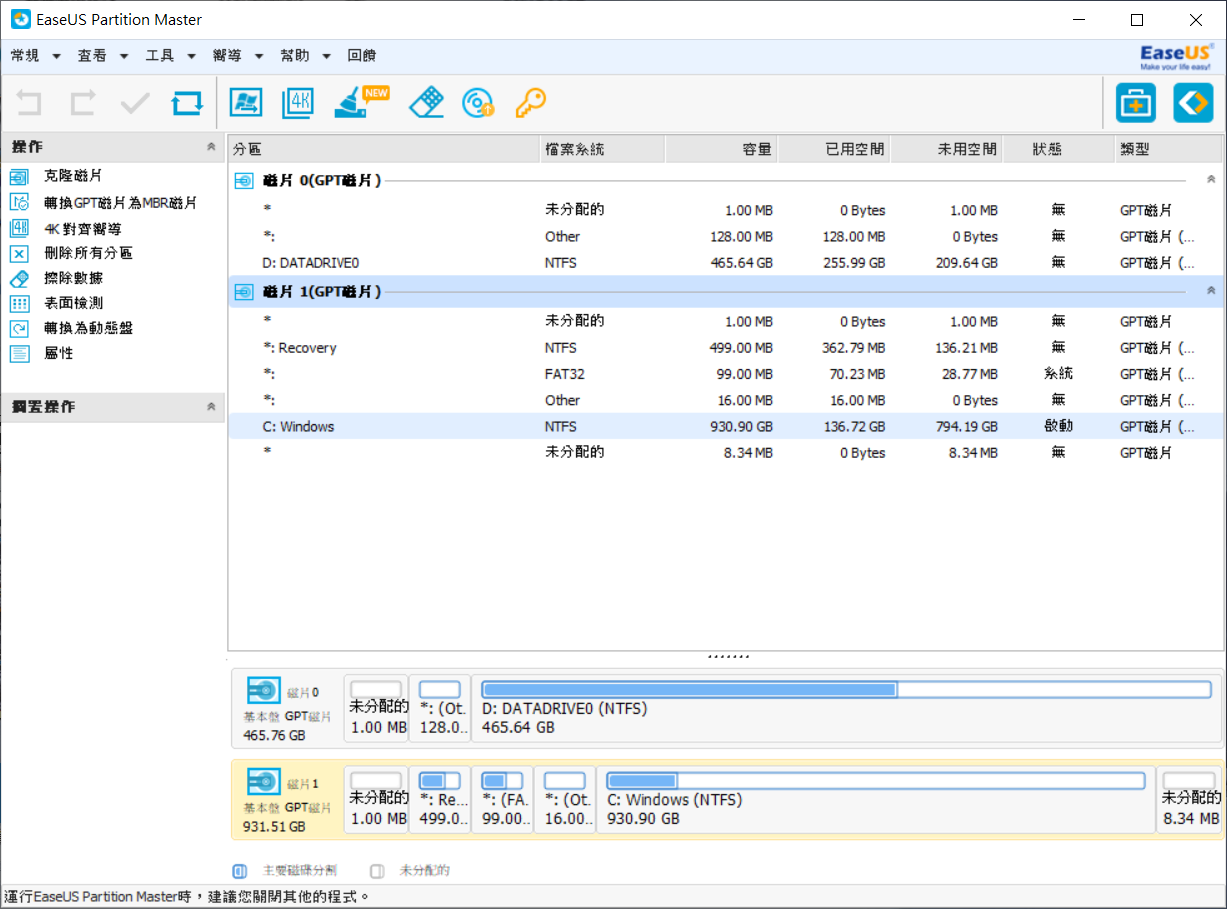Click the orange key activation icon
Screen dimensions: 1227x909
(x=530, y=103)
